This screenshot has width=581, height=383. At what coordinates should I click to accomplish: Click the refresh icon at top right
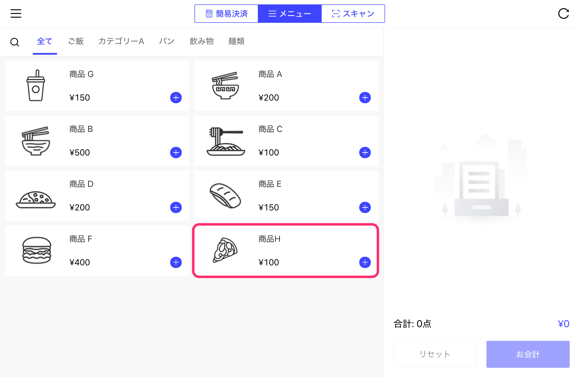(x=563, y=14)
